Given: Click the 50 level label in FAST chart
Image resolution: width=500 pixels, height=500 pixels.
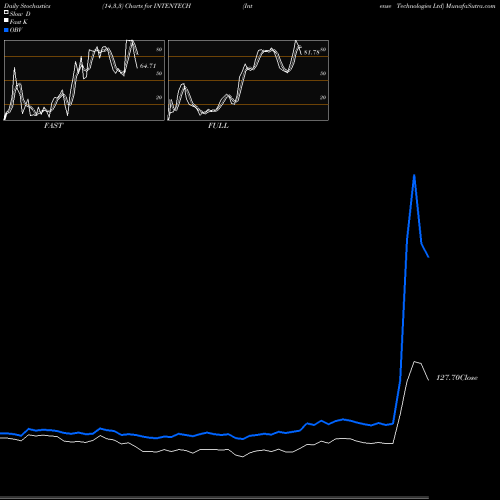Looking at the screenshot, I should pyautogui.click(x=159, y=73).
